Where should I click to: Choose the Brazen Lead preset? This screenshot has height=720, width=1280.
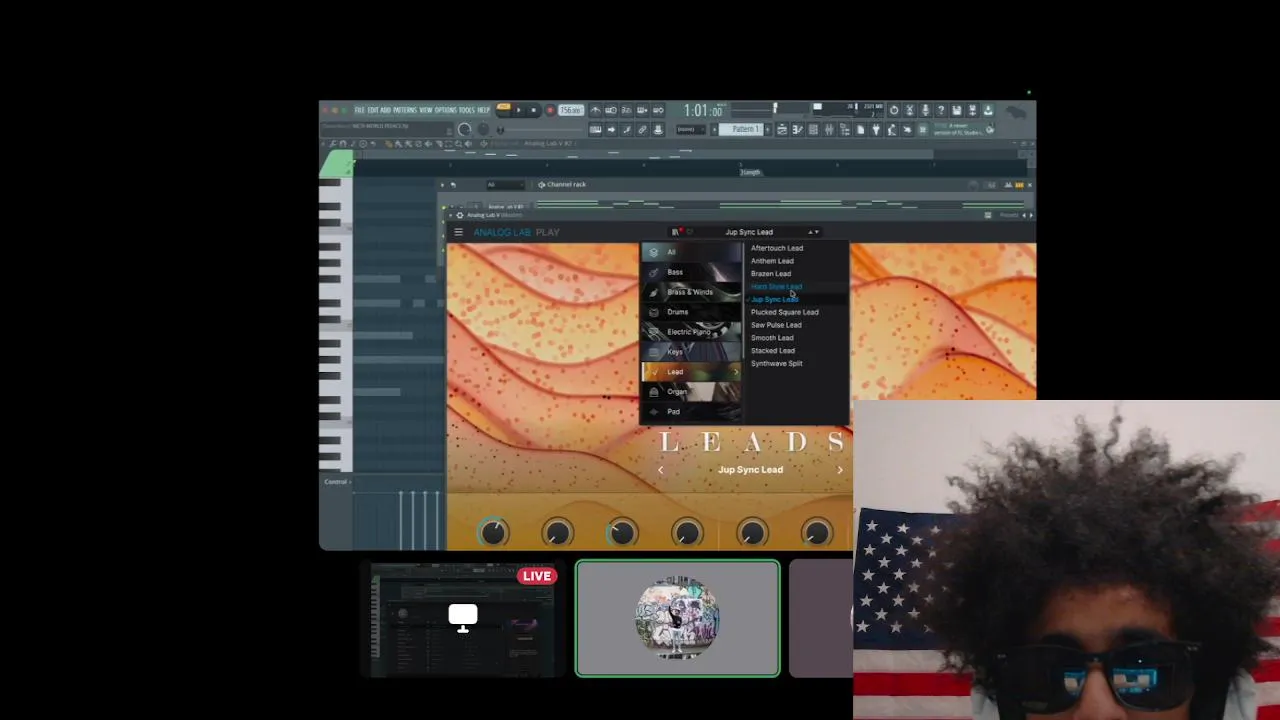771,274
